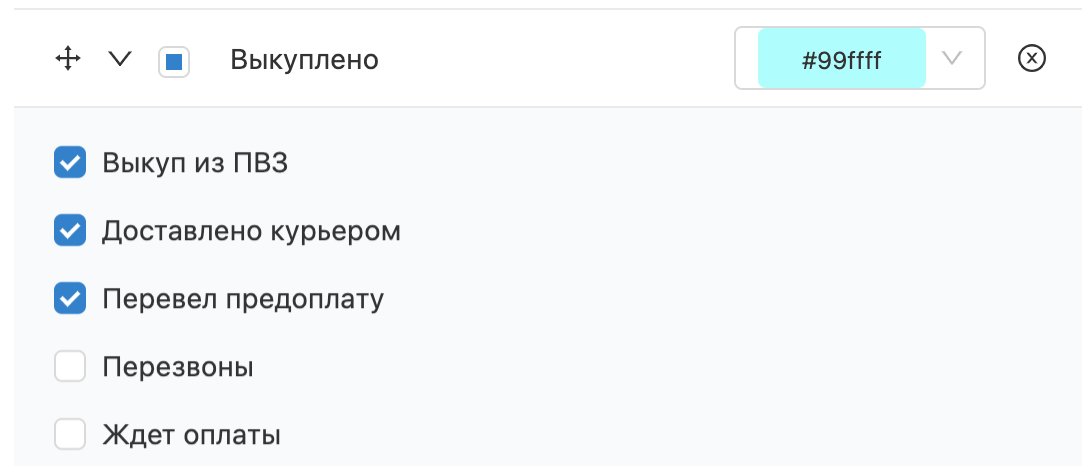
Task: Choose the Перезвоны status label
Action: (x=178, y=367)
